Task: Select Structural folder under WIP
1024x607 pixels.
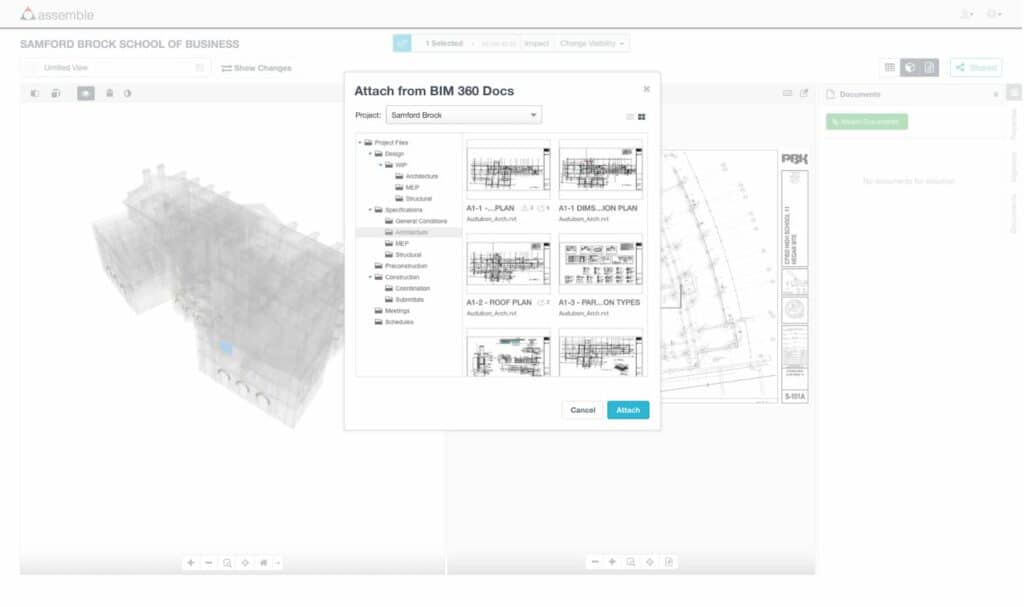Action: pos(413,199)
